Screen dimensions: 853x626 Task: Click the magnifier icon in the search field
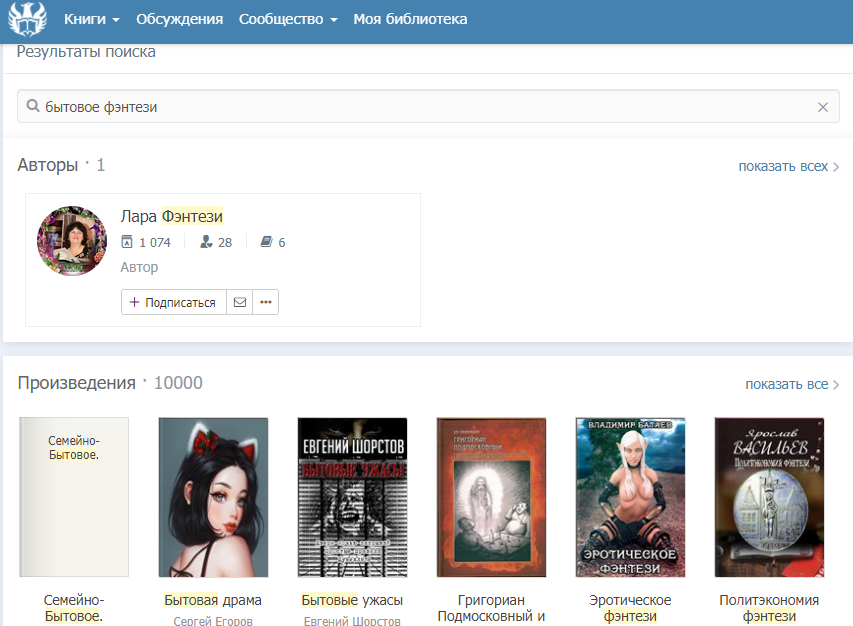pos(33,107)
